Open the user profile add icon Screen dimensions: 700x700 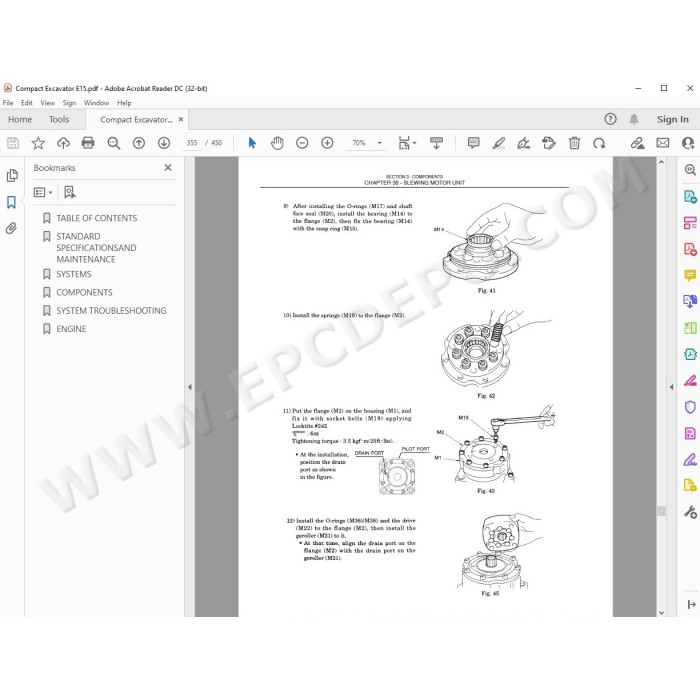(x=688, y=143)
